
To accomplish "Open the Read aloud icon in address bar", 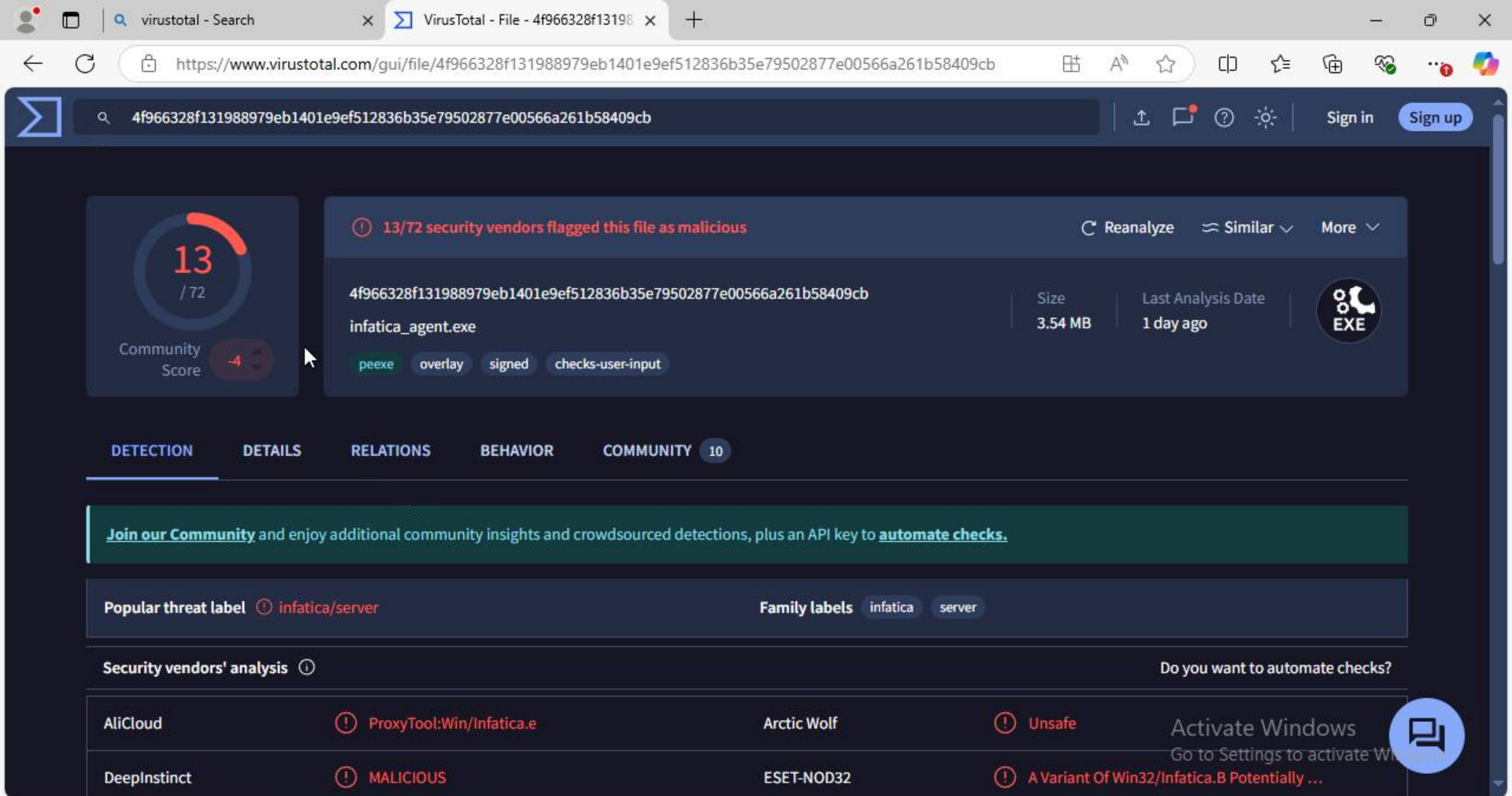I will coord(1118,64).
